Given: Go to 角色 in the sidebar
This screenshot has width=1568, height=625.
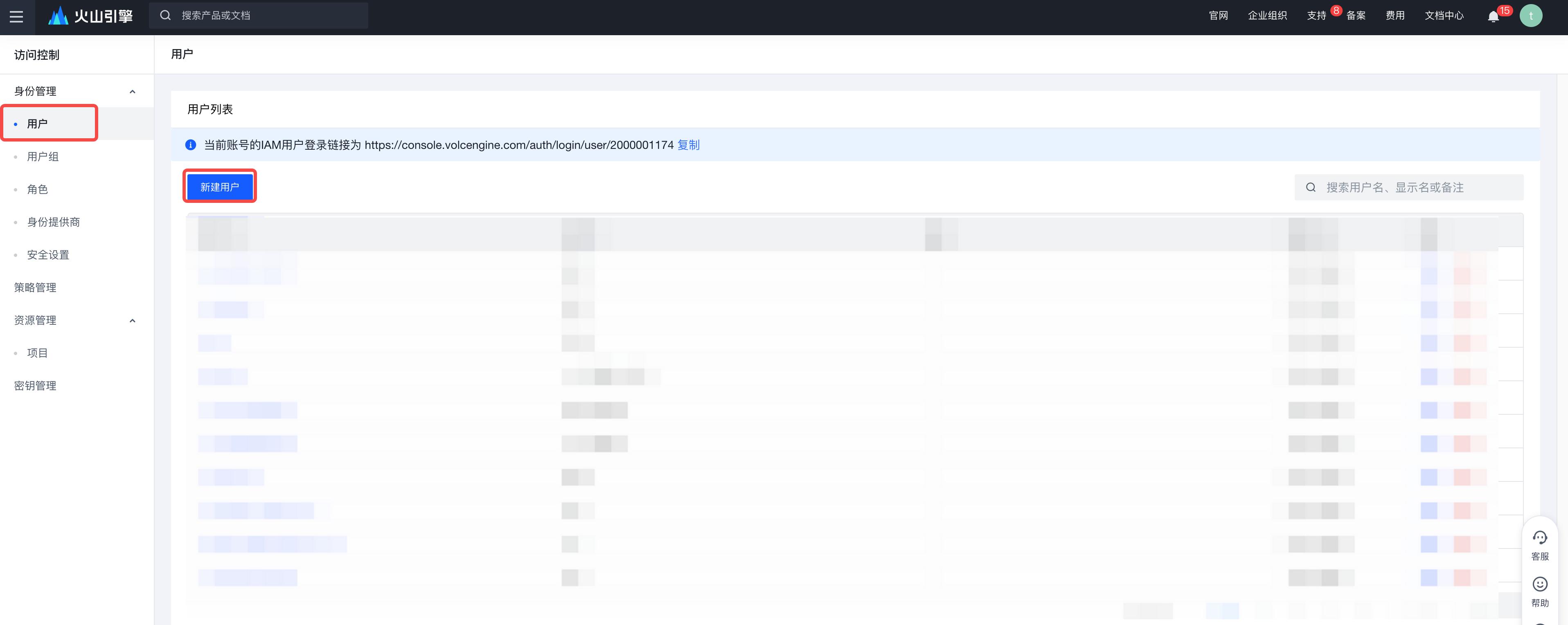Looking at the screenshot, I should tap(37, 189).
